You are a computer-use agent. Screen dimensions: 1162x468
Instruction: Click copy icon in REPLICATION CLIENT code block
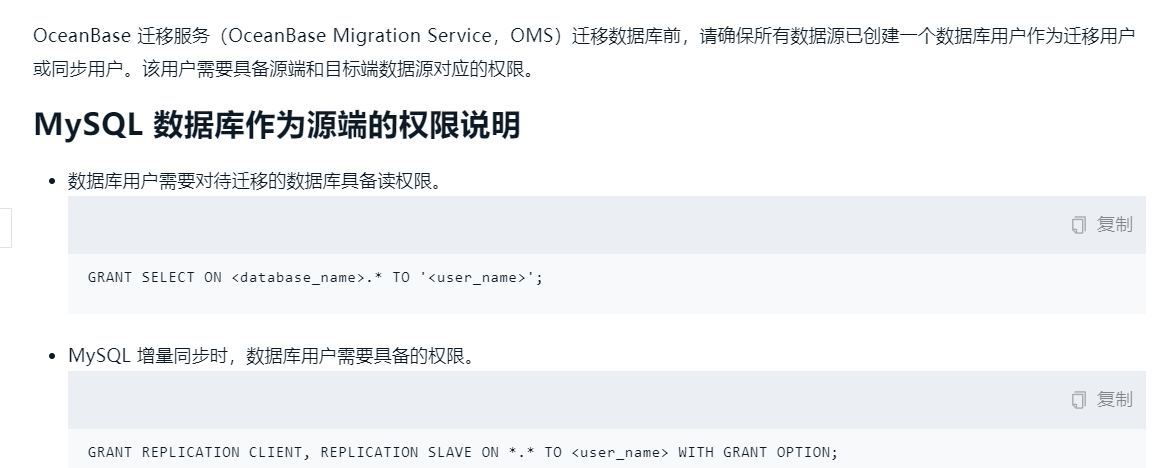tap(1078, 400)
